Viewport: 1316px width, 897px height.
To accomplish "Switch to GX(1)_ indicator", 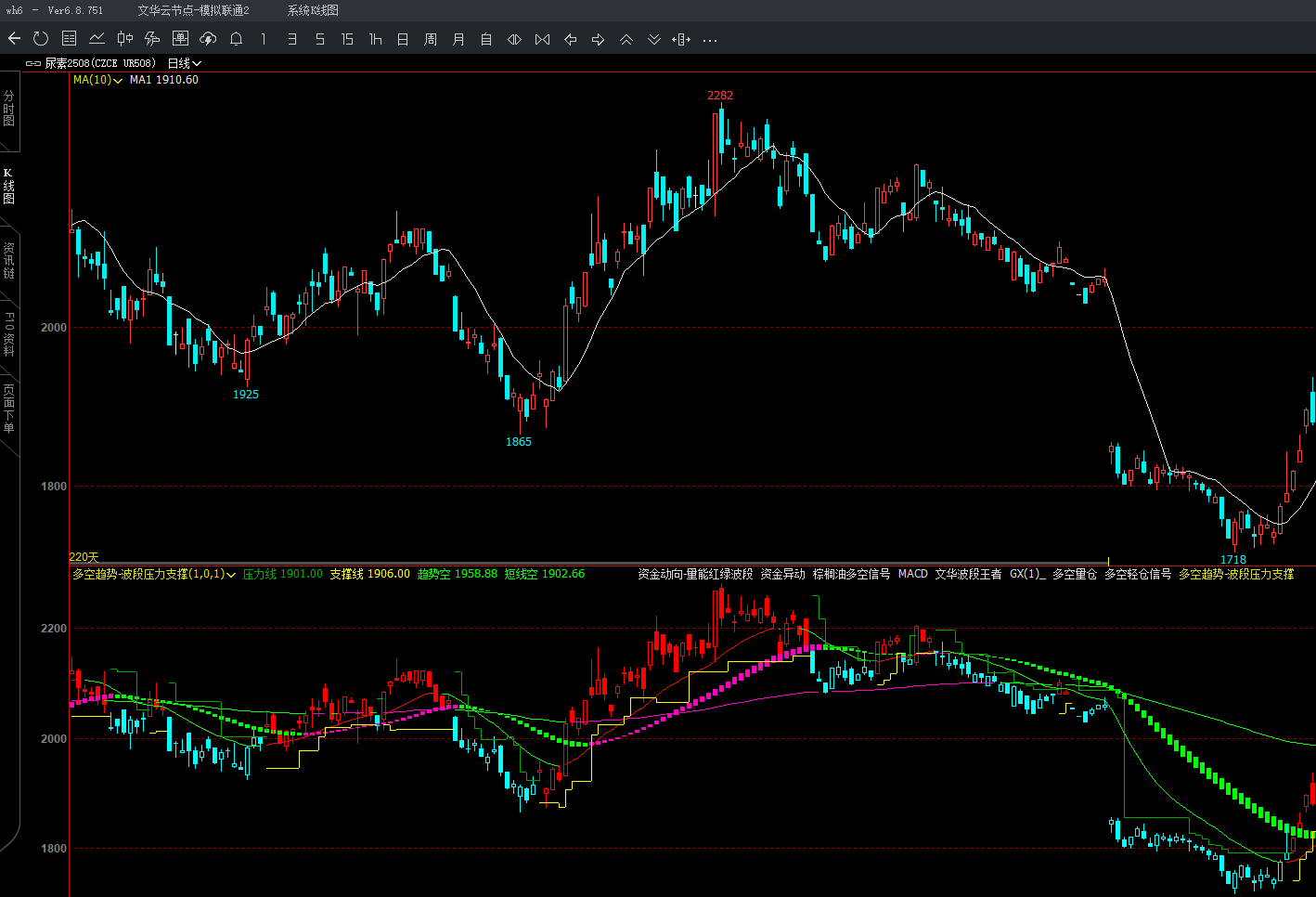I will click(1027, 574).
